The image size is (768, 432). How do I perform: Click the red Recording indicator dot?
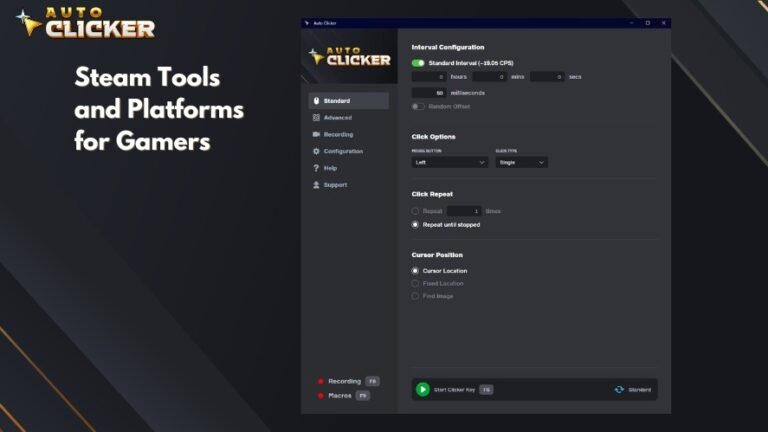click(x=320, y=381)
